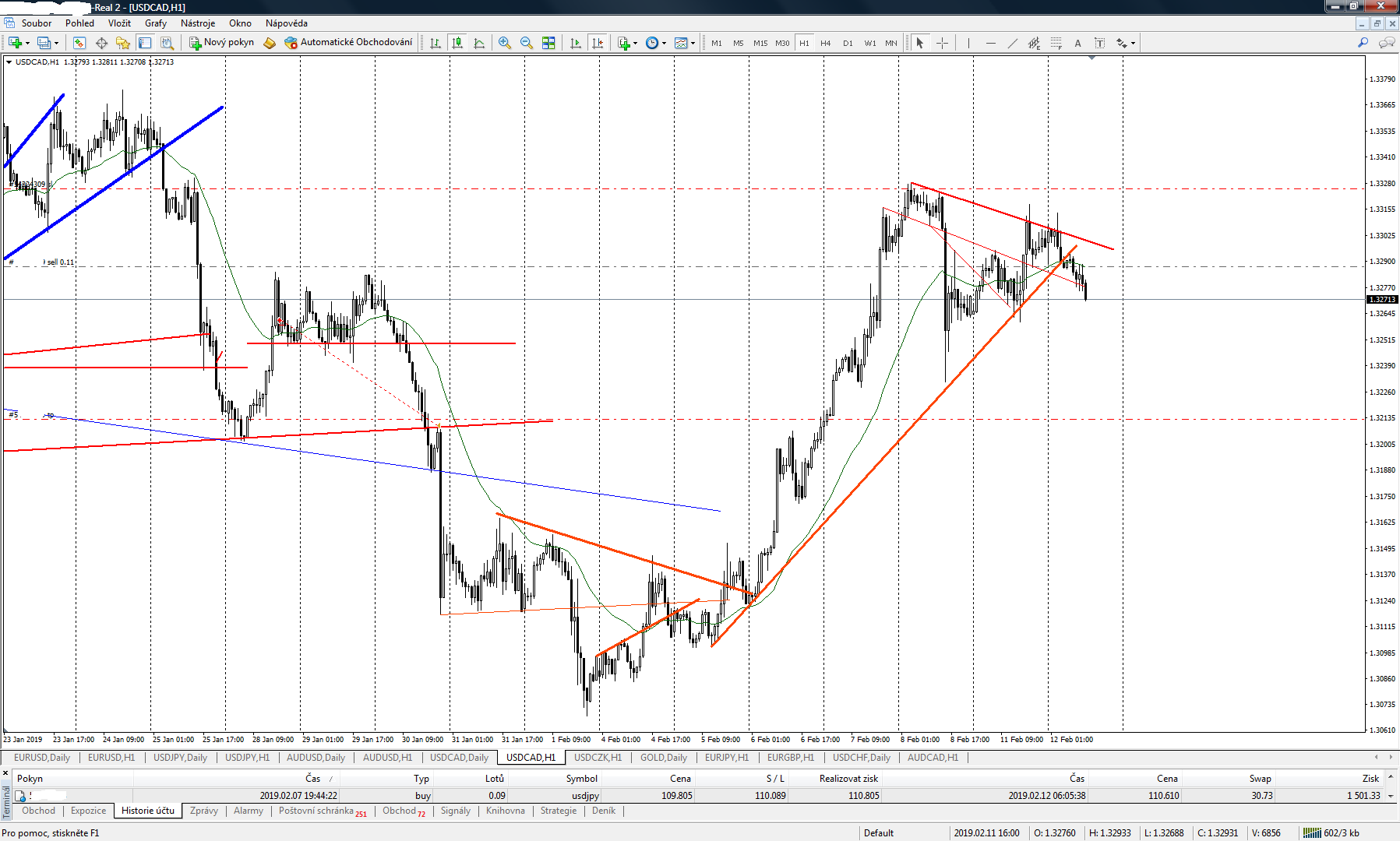Image resolution: width=1400 pixels, height=841 pixels.
Task: Toggle the Terminal panel visibility
Action: pyautogui.click(x=145, y=43)
